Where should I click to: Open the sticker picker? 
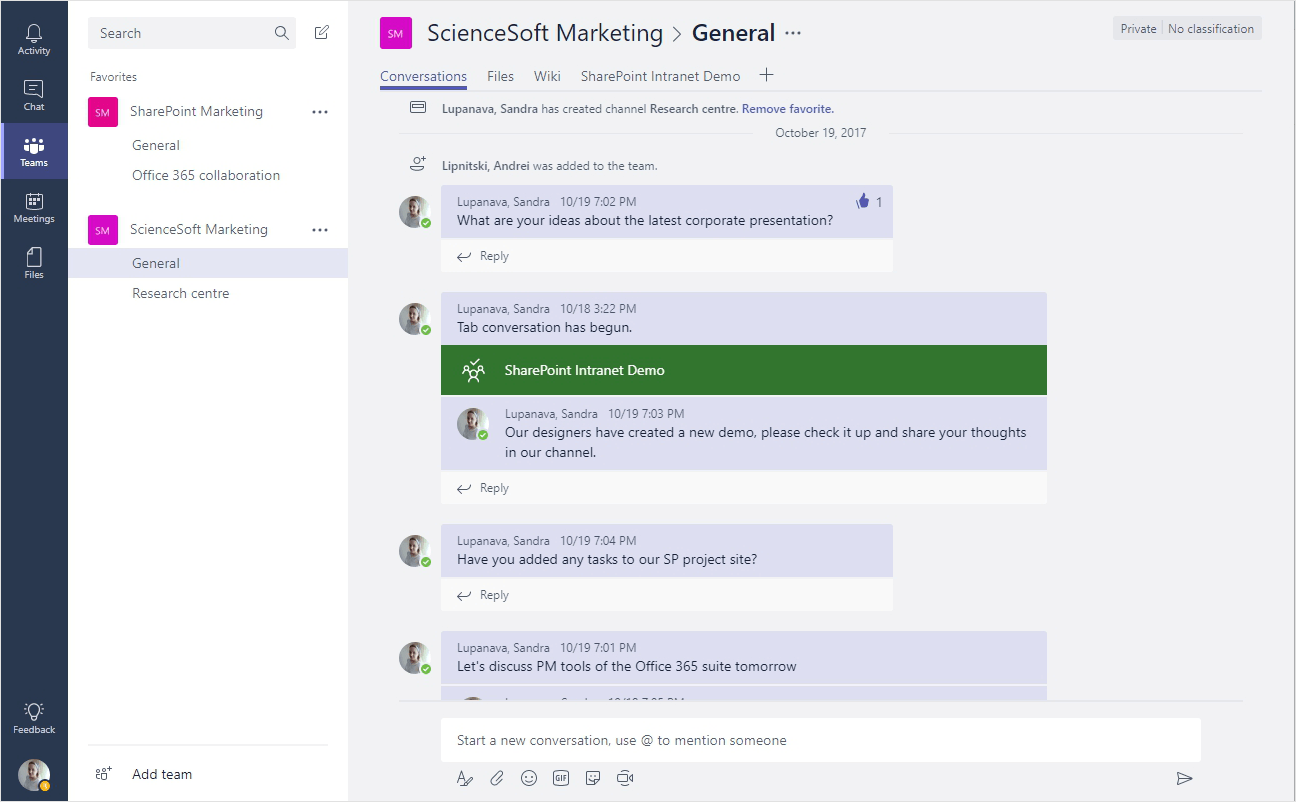593,777
